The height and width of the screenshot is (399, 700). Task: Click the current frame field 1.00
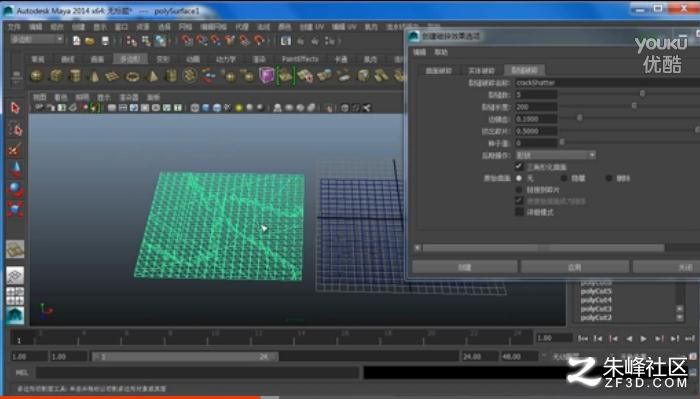[x=554, y=338]
